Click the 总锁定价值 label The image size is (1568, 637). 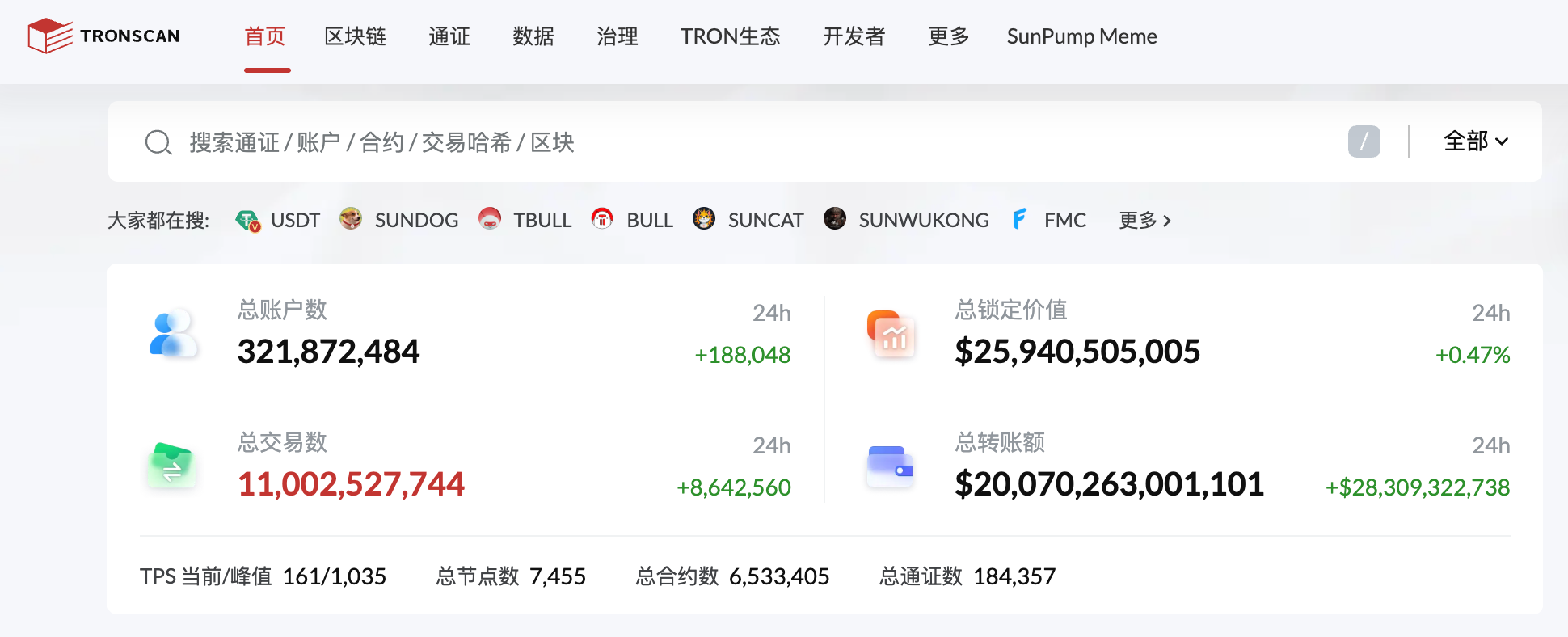[1011, 310]
